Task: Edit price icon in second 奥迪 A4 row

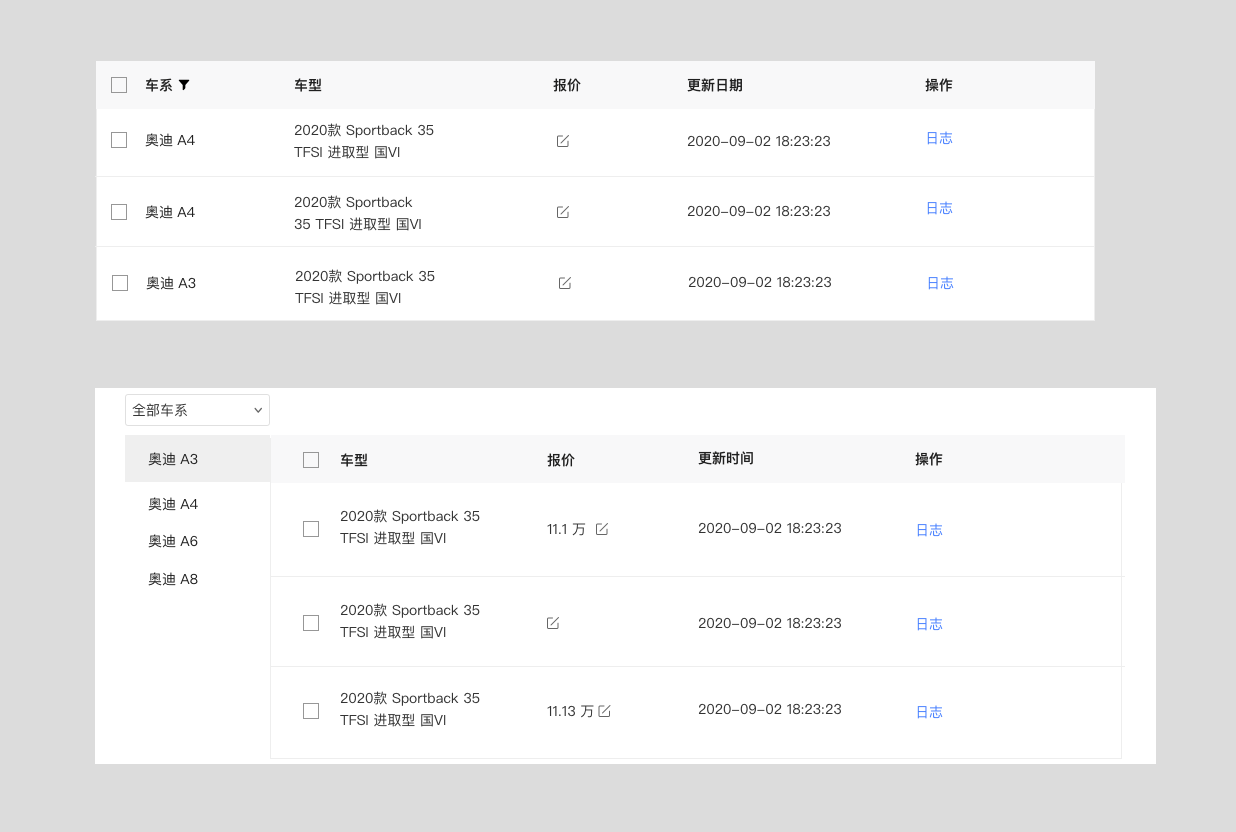Action: tap(563, 212)
